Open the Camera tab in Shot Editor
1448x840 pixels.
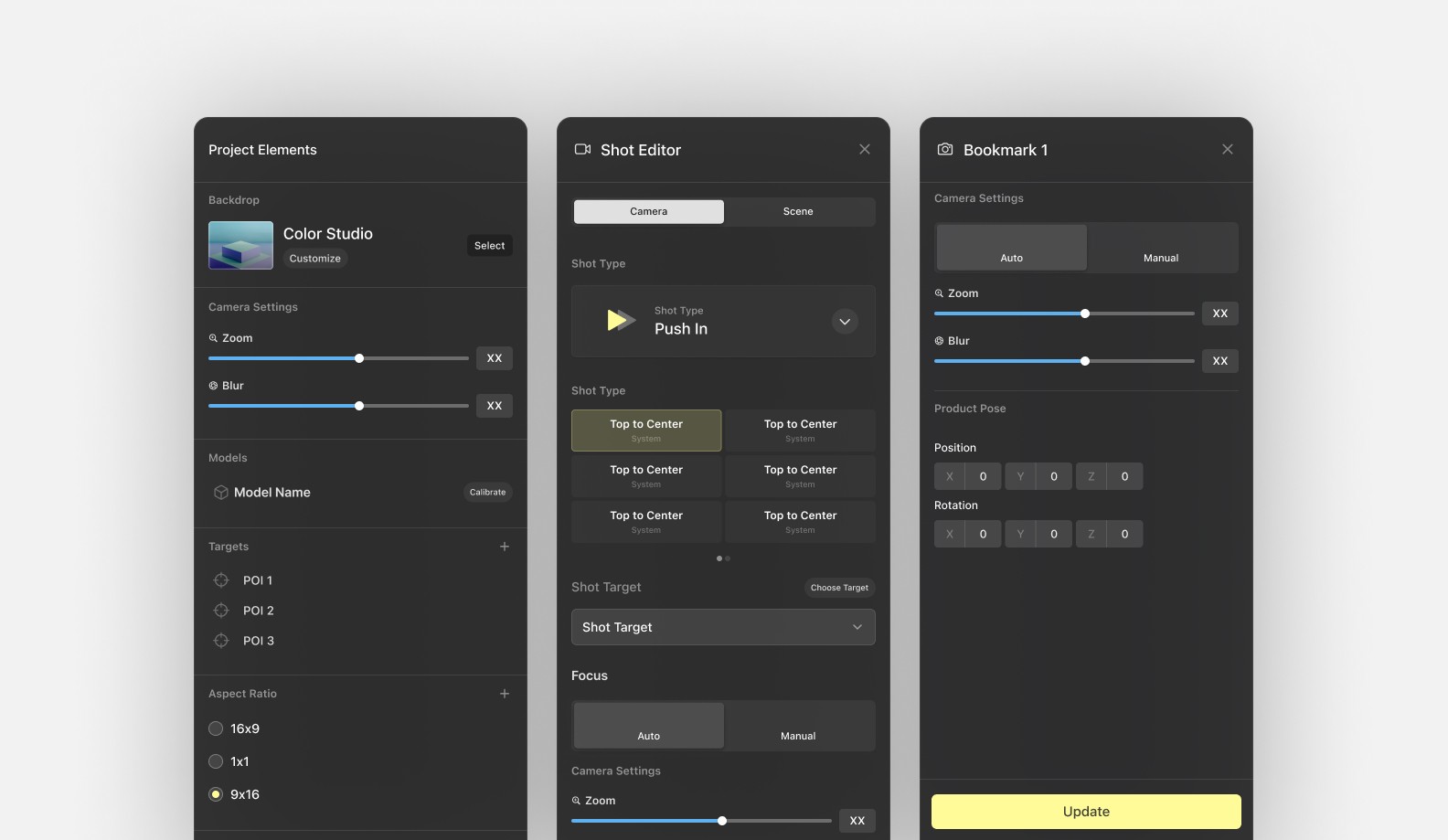648,211
